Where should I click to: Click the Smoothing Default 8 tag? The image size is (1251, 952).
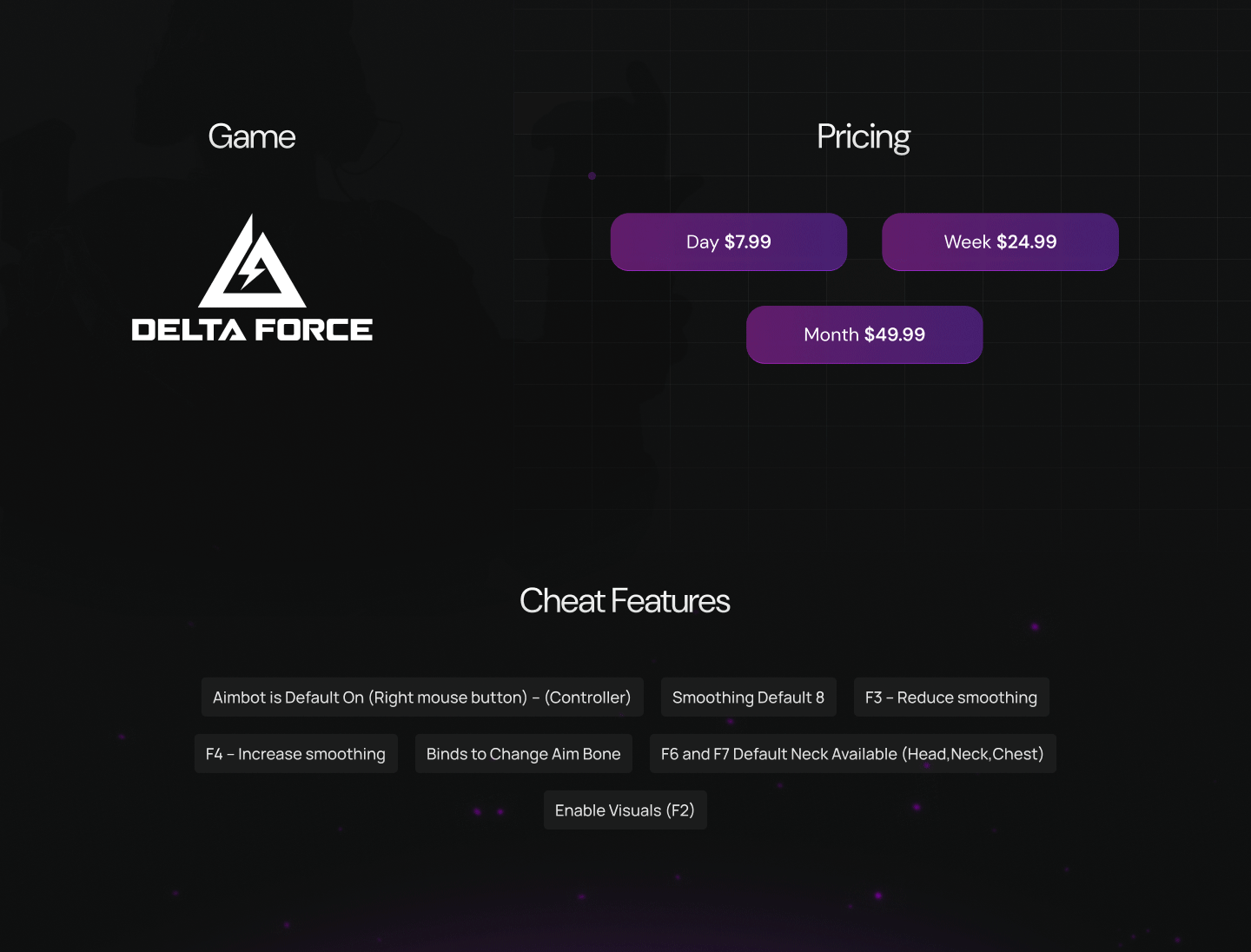click(x=748, y=697)
